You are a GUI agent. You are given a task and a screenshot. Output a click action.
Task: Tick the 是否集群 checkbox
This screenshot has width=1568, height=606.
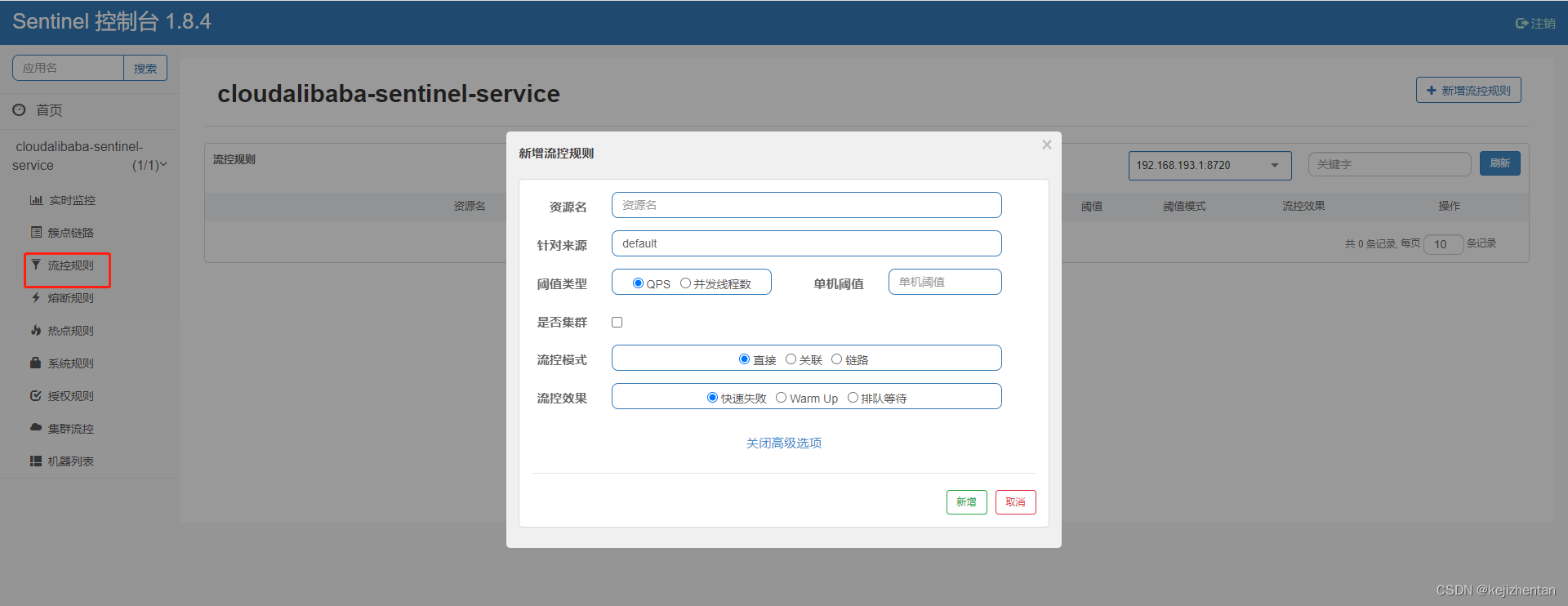pos(617,322)
